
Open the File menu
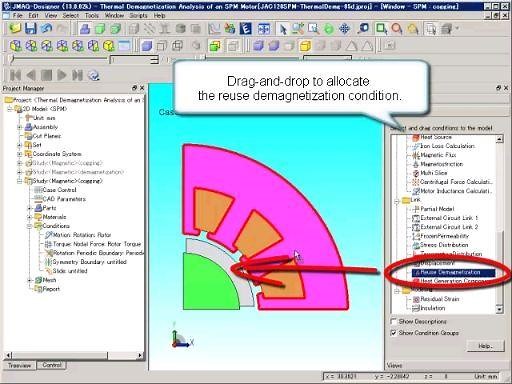point(17,15)
